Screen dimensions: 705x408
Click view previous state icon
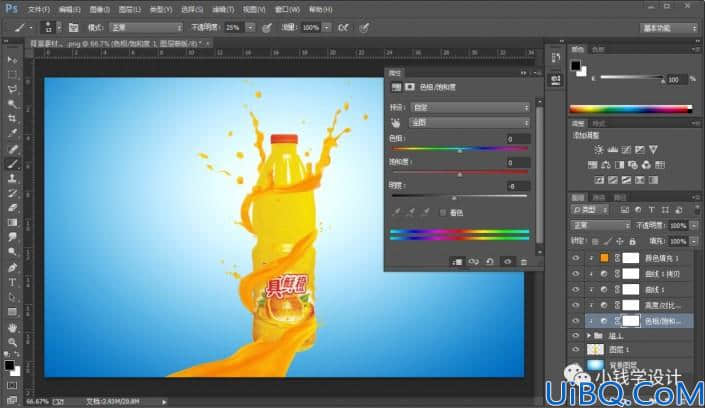point(473,262)
